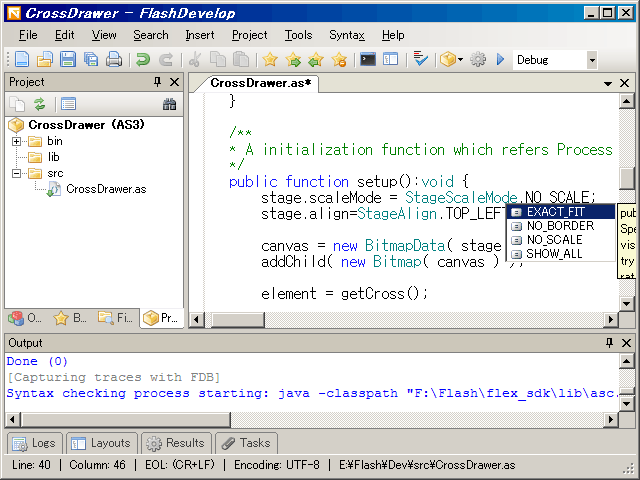This screenshot has height=480, width=640.
Task: Click the Project panel copy files icon
Action: click(x=17, y=104)
